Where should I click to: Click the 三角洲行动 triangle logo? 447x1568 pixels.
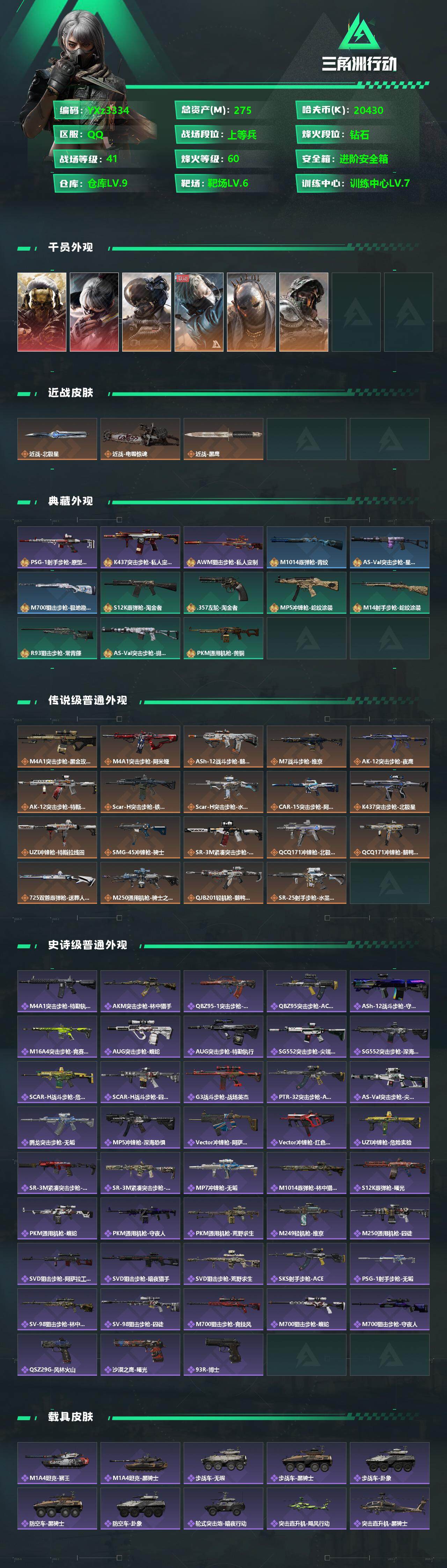coord(359,32)
